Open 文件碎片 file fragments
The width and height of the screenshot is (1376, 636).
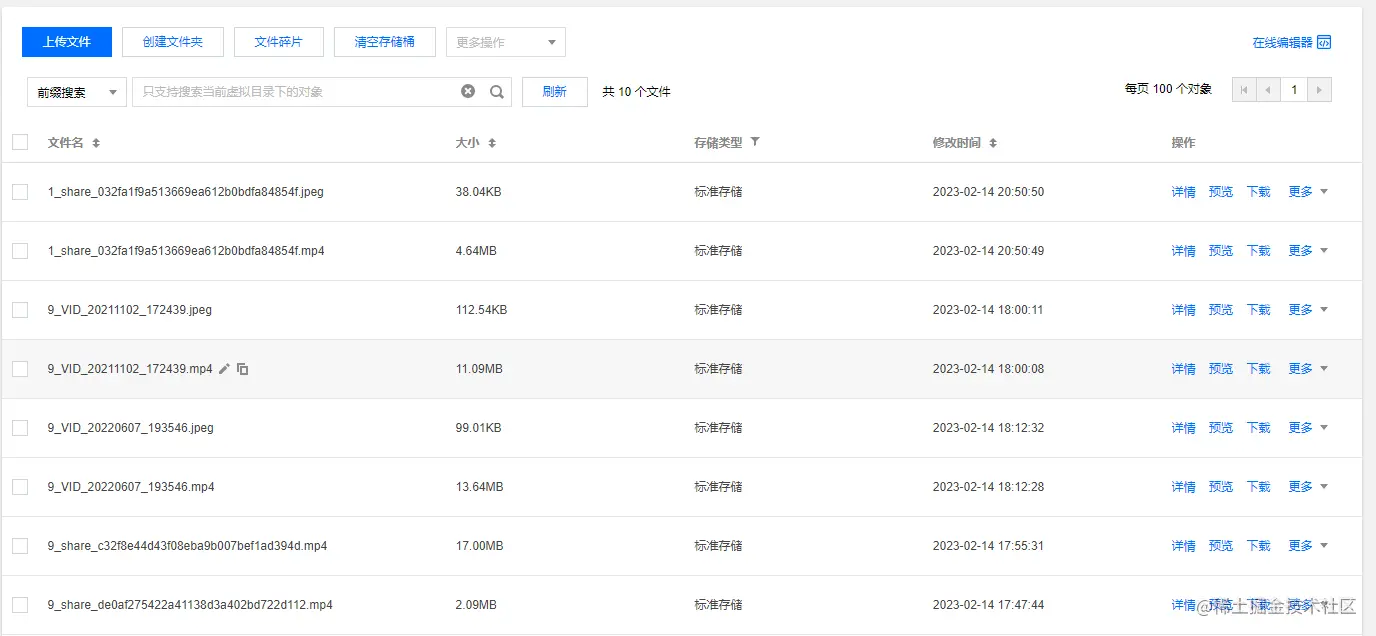pos(279,42)
